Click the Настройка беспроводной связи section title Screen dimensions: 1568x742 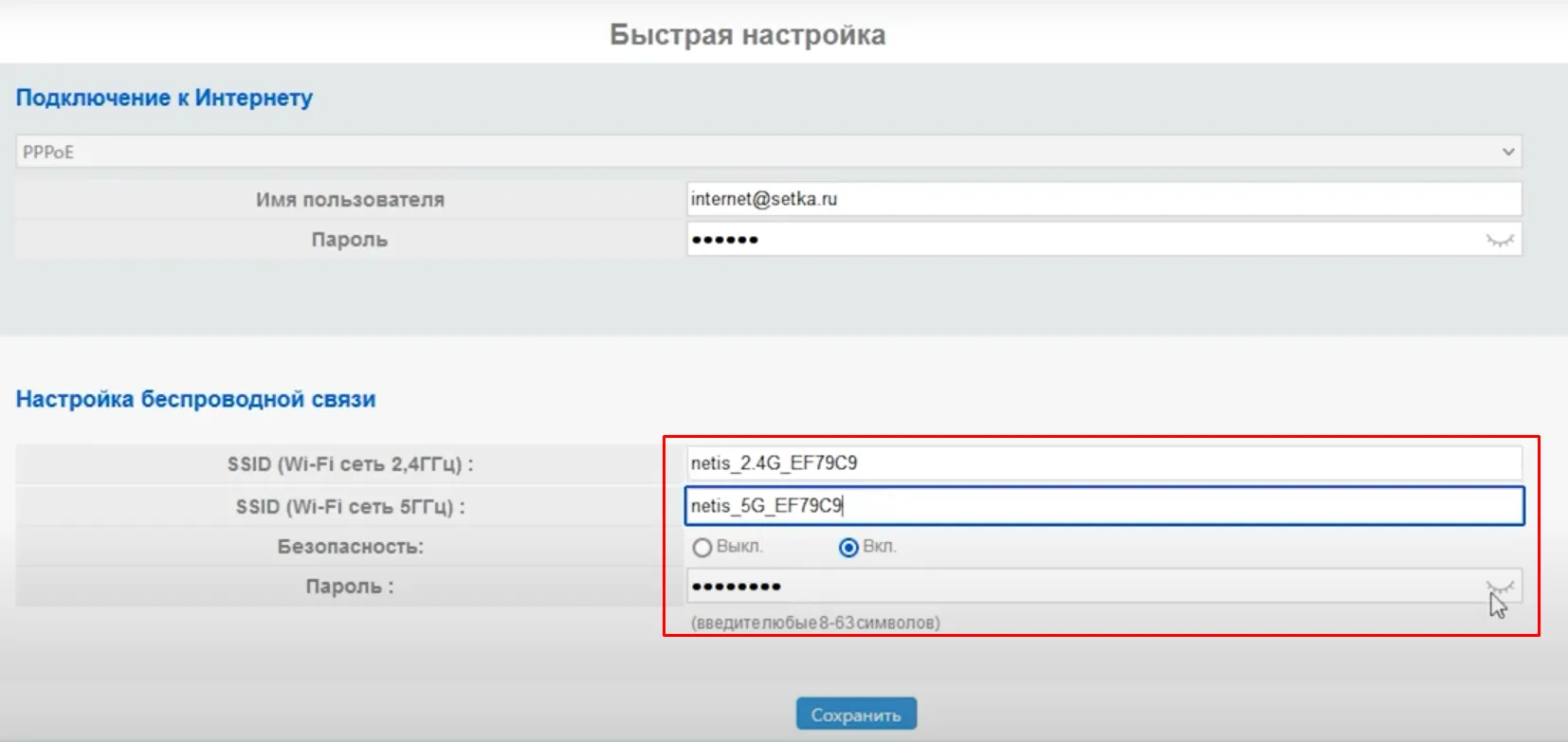[195, 399]
